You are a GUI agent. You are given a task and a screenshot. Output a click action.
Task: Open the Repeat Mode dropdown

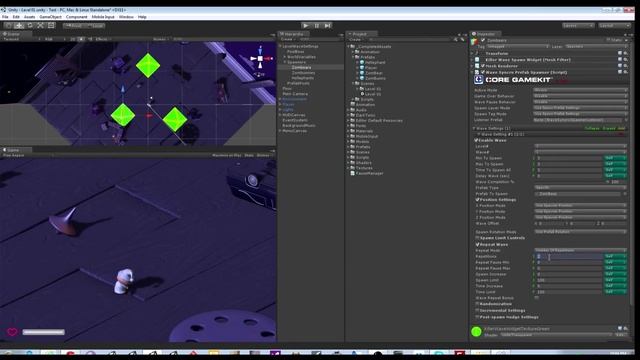click(x=580, y=250)
